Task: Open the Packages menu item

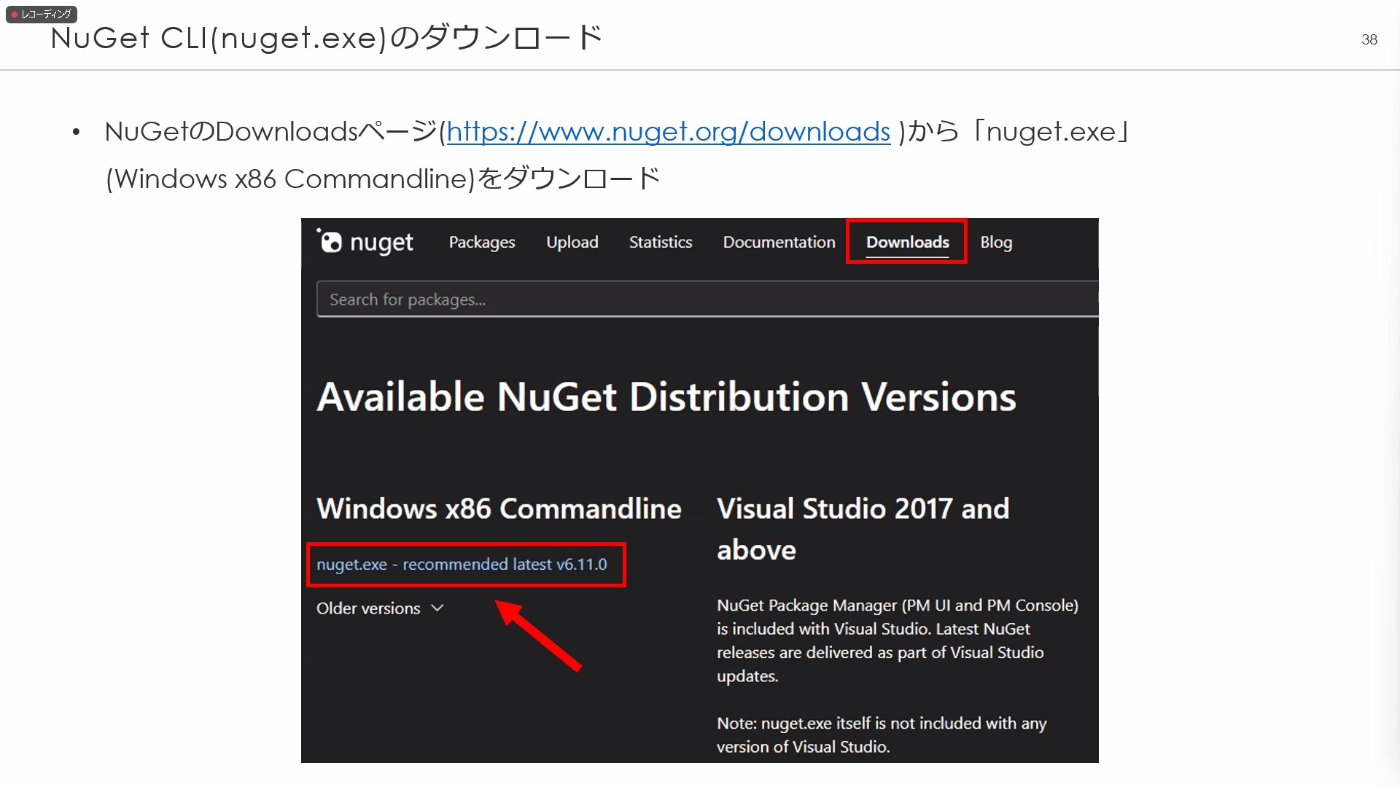Action: tap(482, 242)
